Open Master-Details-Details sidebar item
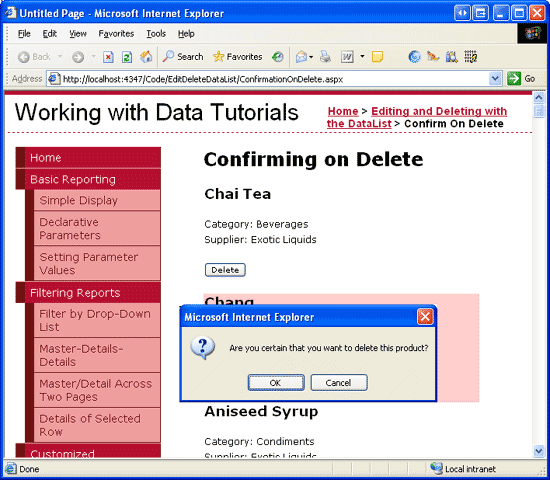This screenshot has width=550, height=480. point(97,355)
